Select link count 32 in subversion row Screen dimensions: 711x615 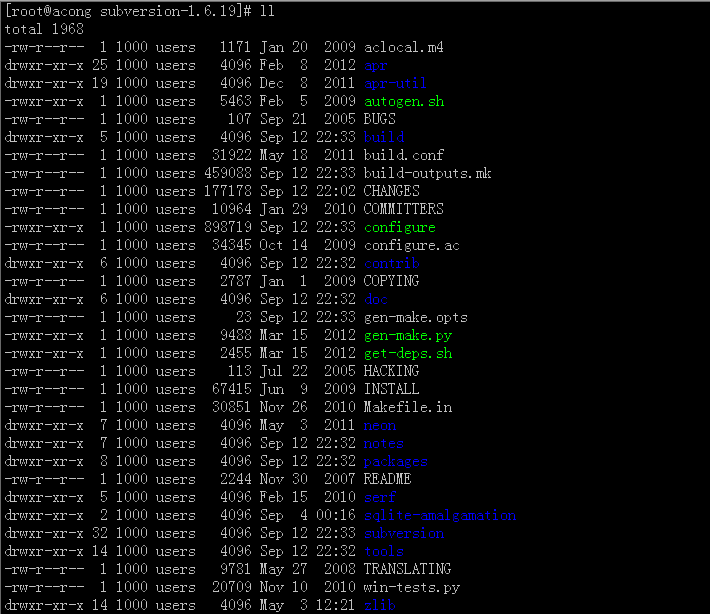pyautogui.click(x=100, y=533)
